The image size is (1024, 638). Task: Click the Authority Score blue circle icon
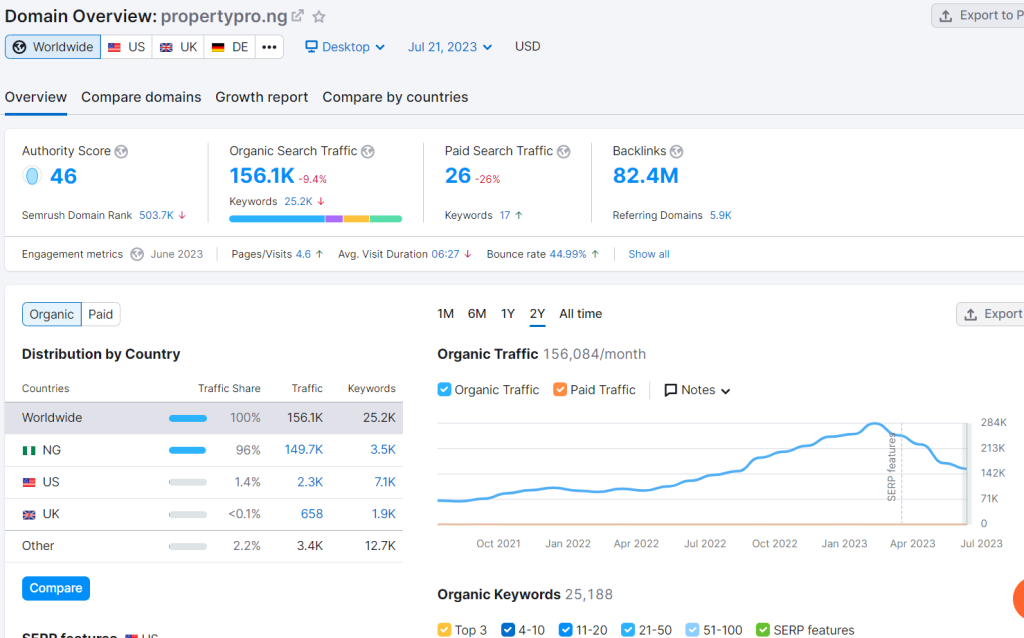point(32,176)
